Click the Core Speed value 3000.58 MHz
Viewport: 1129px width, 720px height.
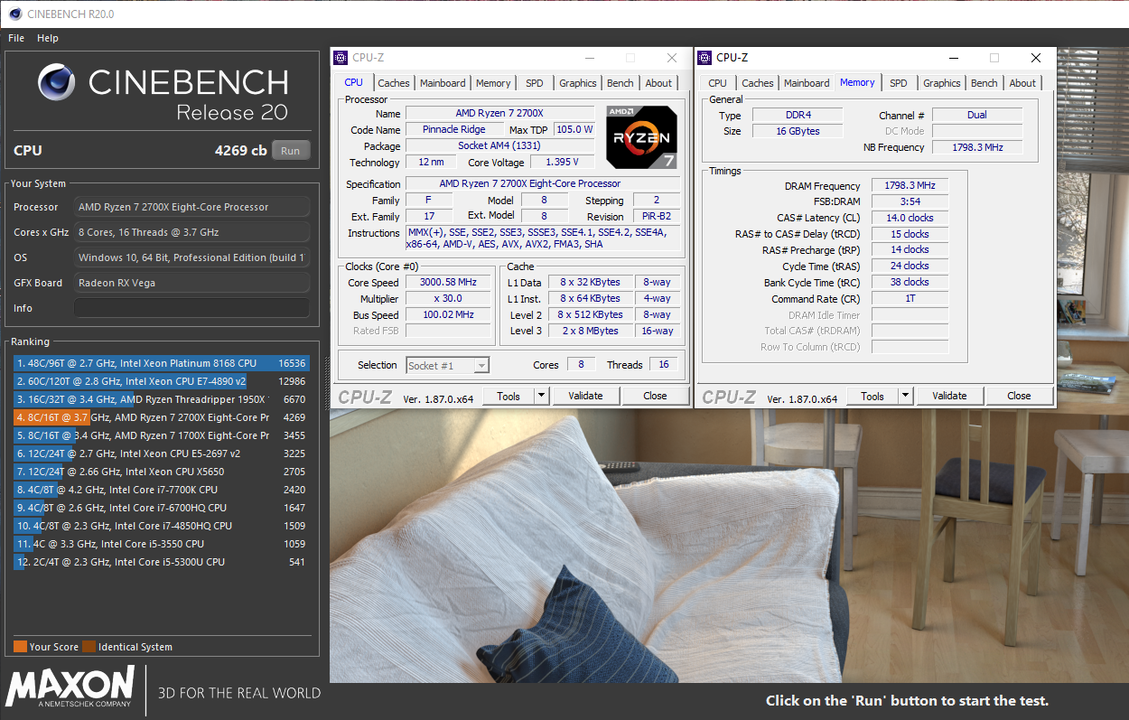(x=448, y=282)
